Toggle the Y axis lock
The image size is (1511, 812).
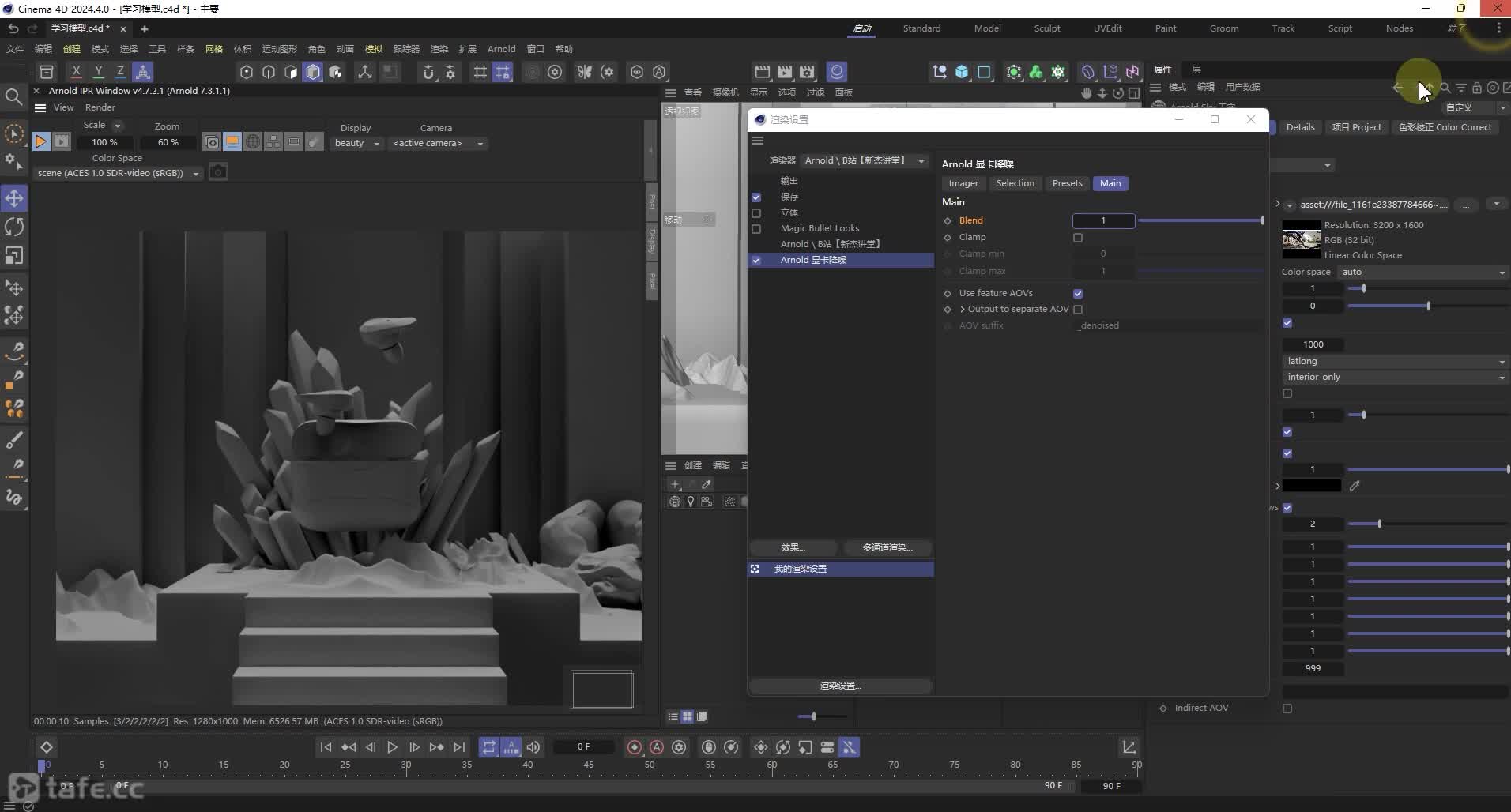pyautogui.click(x=98, y=72)
